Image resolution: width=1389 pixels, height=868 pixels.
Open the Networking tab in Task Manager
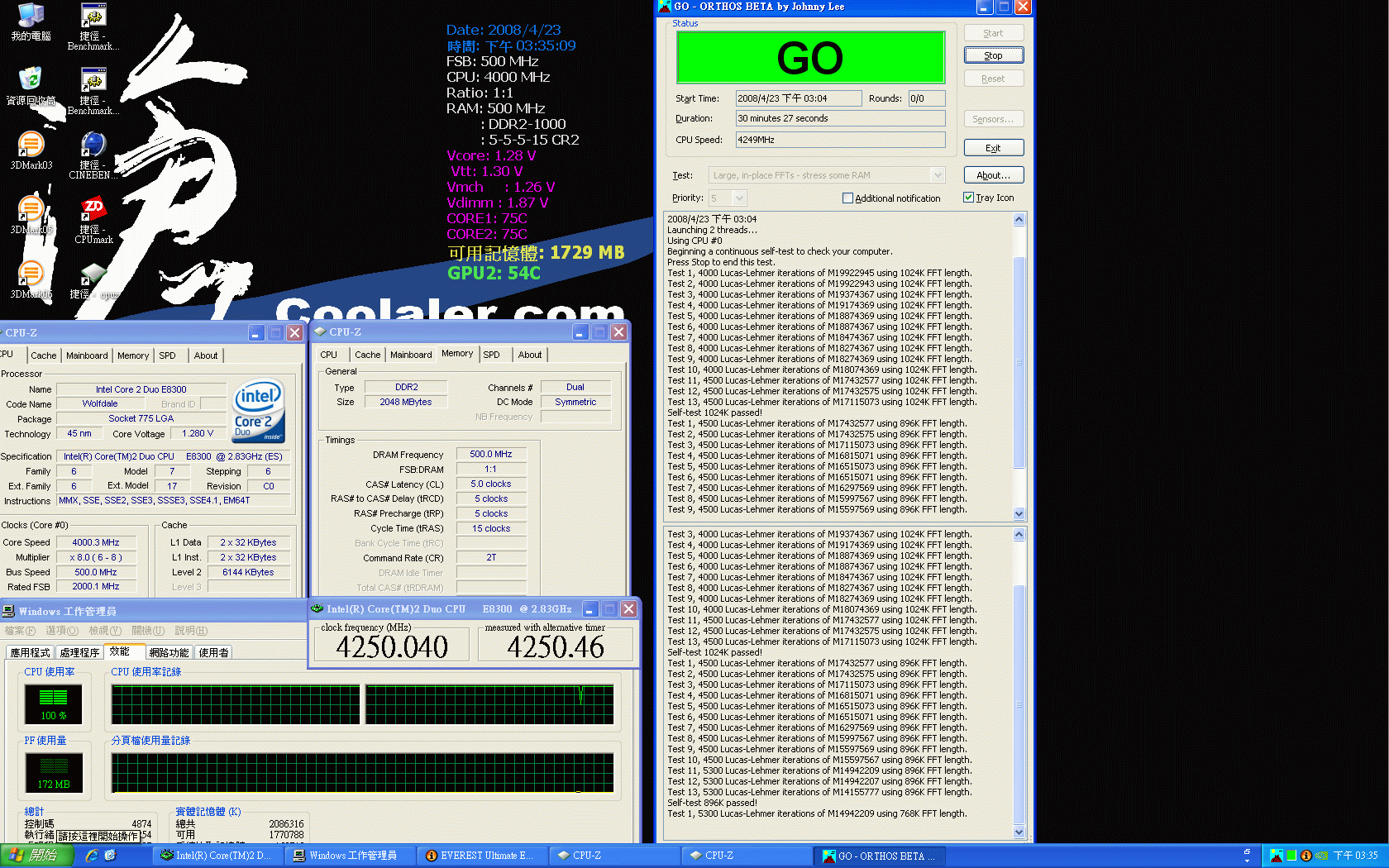click(169, 652)
